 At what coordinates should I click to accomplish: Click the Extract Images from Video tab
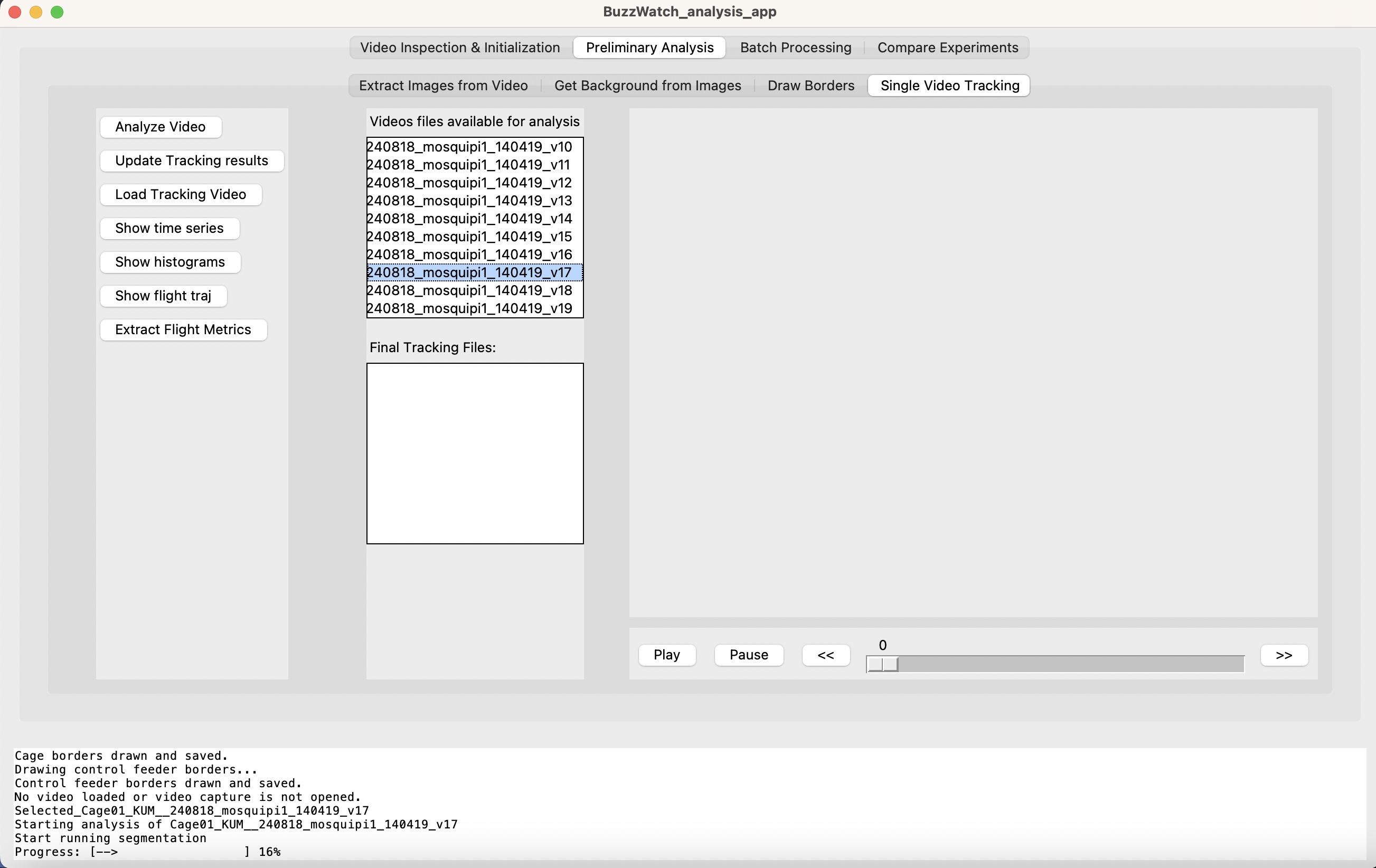point(443,85)
